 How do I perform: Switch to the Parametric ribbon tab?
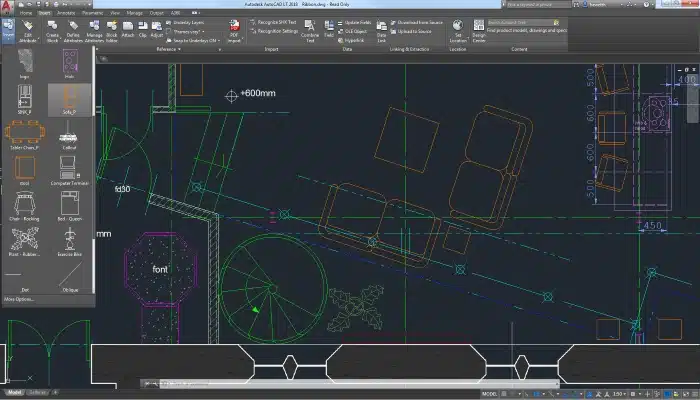[92, 13]
